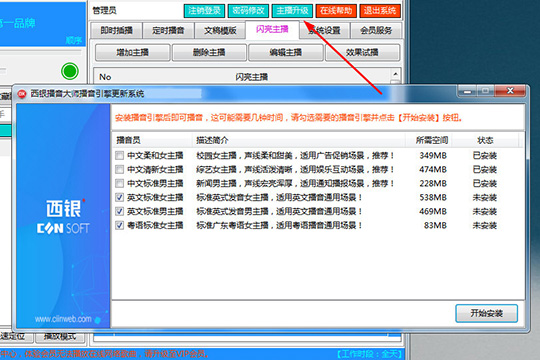Check the 中文标准男主播 checkbox
540x360 pixels.
(x=120, y=183)
